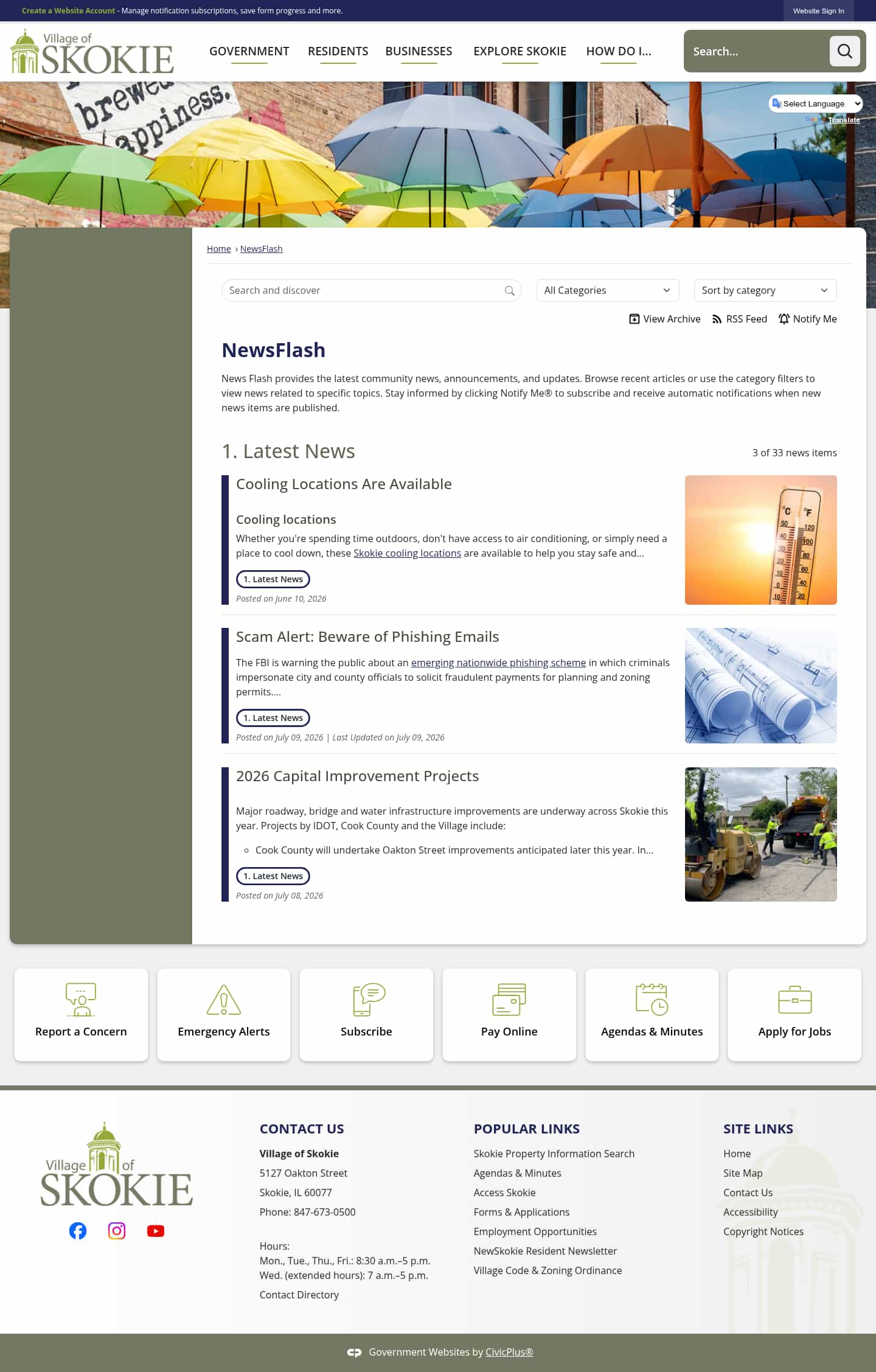Open Contact Directory link
Image resolution: width=876 pixels, height=1372 pixels.
tap(299, 1295)
